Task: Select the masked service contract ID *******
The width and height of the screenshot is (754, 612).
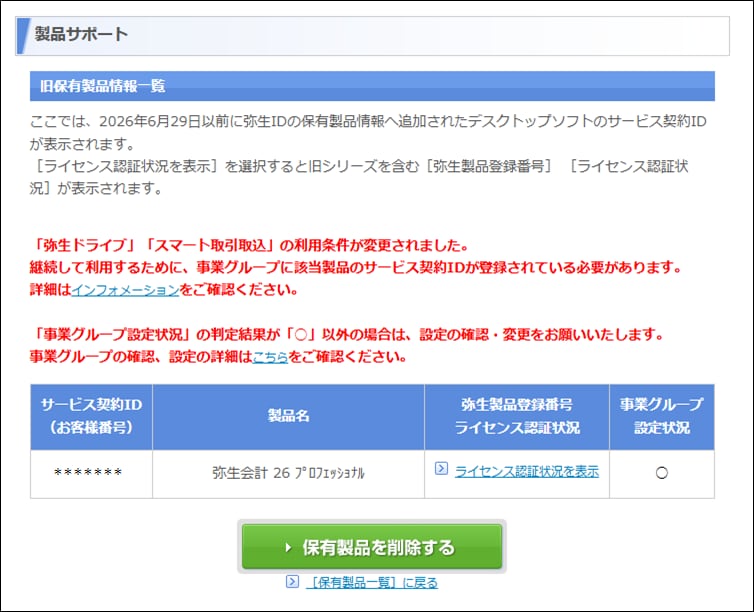Action: point(88,473)
